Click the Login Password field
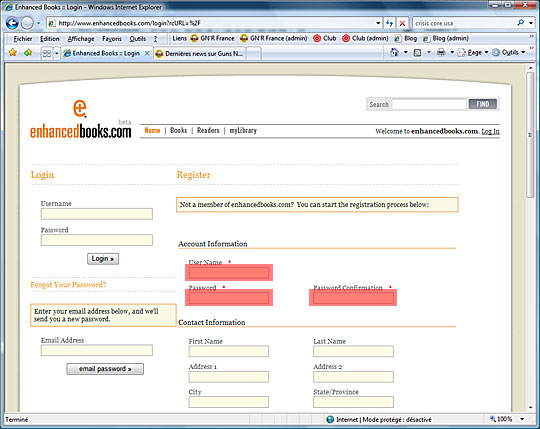540x429 pixels. [96, 240]
